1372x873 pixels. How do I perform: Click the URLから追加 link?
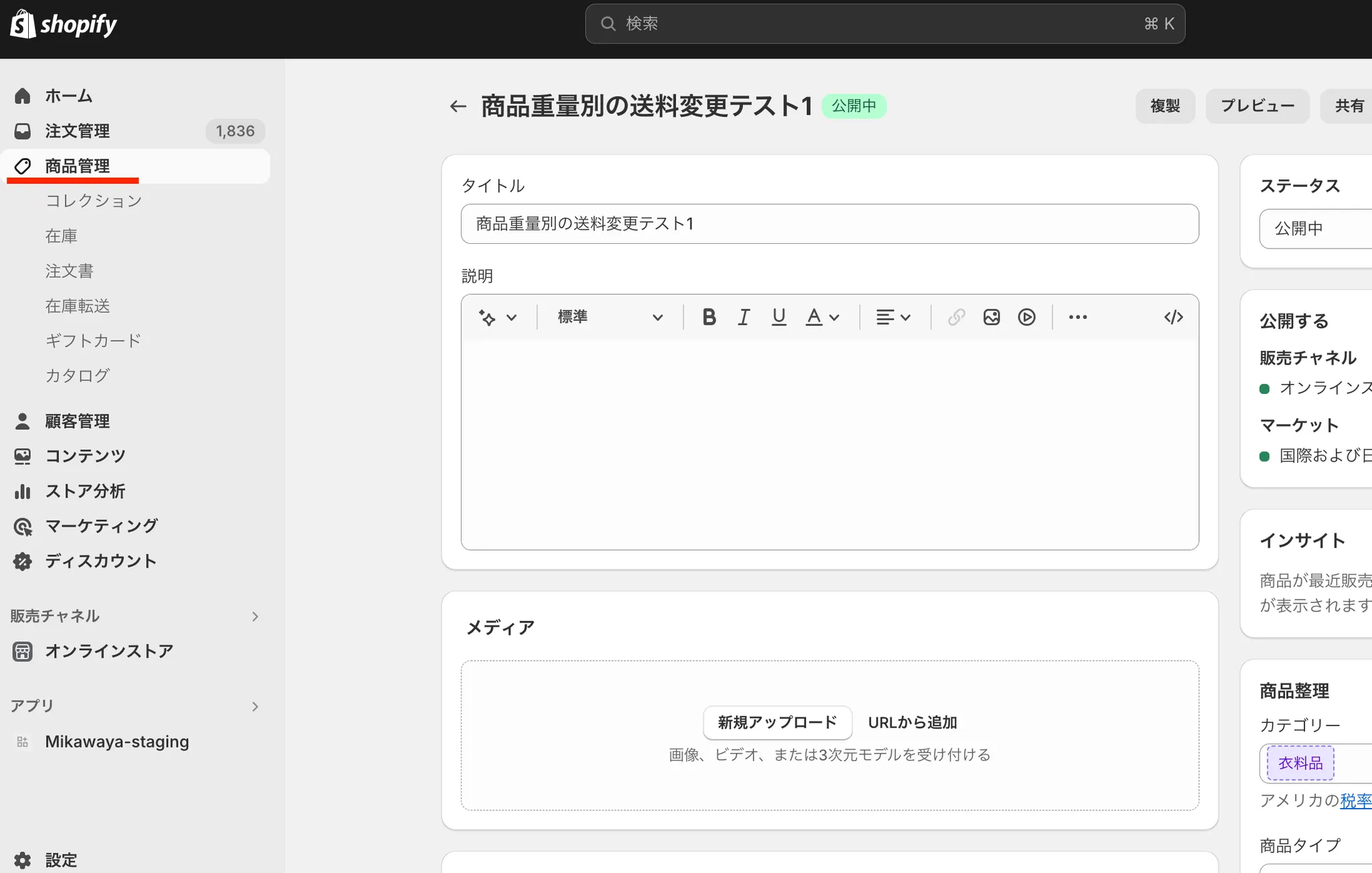[x=912, y=722]
